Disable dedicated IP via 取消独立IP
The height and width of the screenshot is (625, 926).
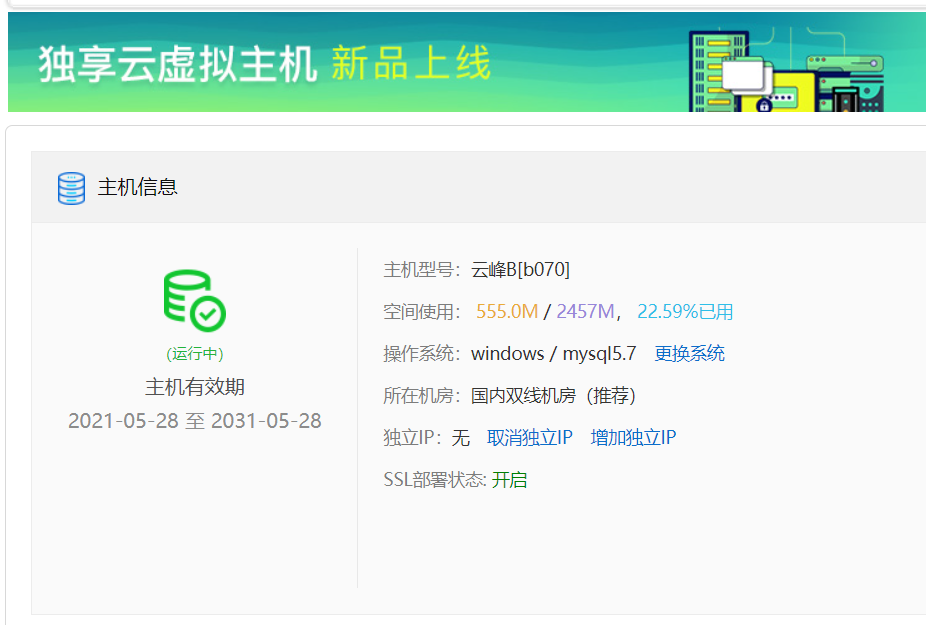click(528, 437)
